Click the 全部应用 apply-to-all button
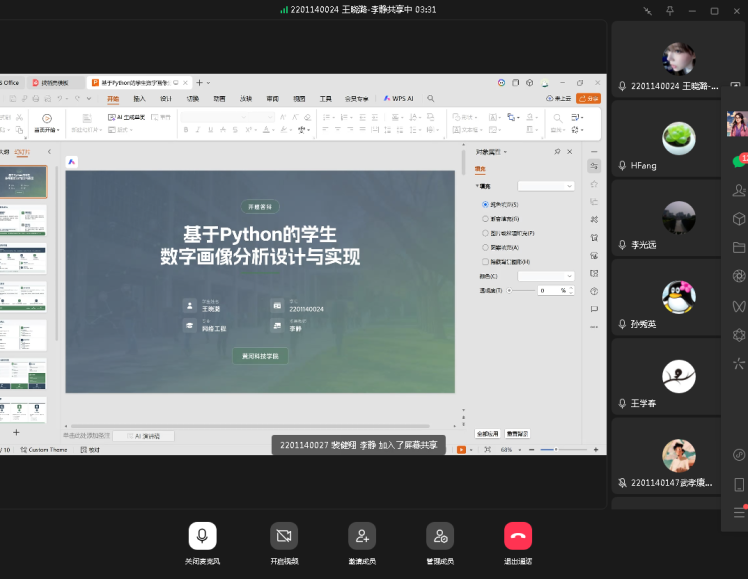This screenshot has height=579, width=748. coord(487,434)
